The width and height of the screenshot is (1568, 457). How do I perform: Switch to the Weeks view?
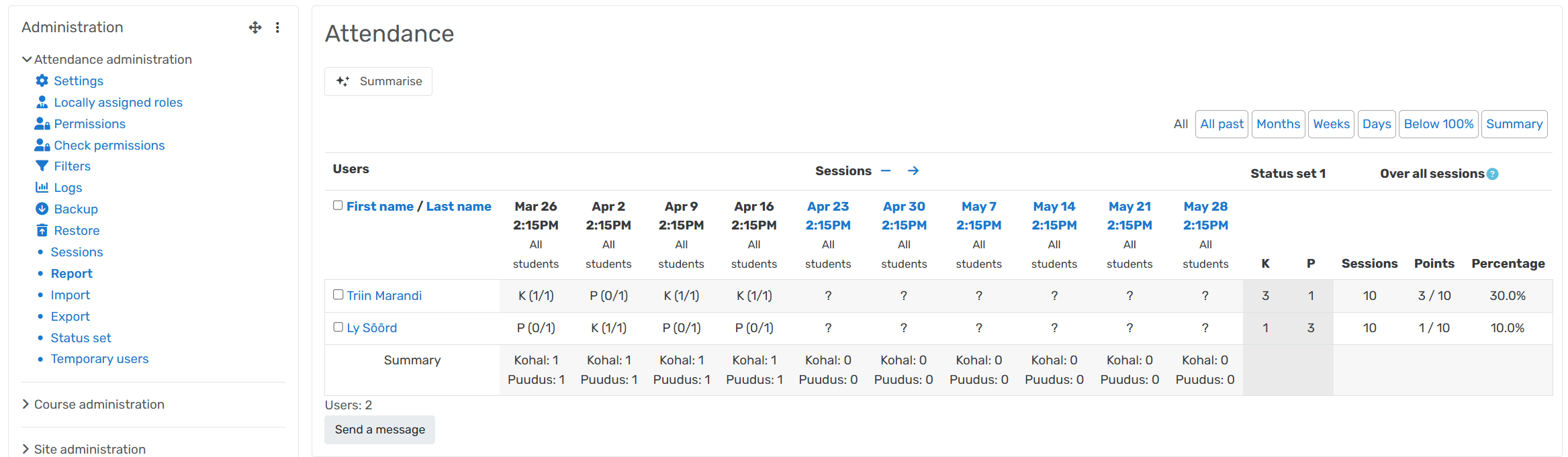pos(1331,124)
